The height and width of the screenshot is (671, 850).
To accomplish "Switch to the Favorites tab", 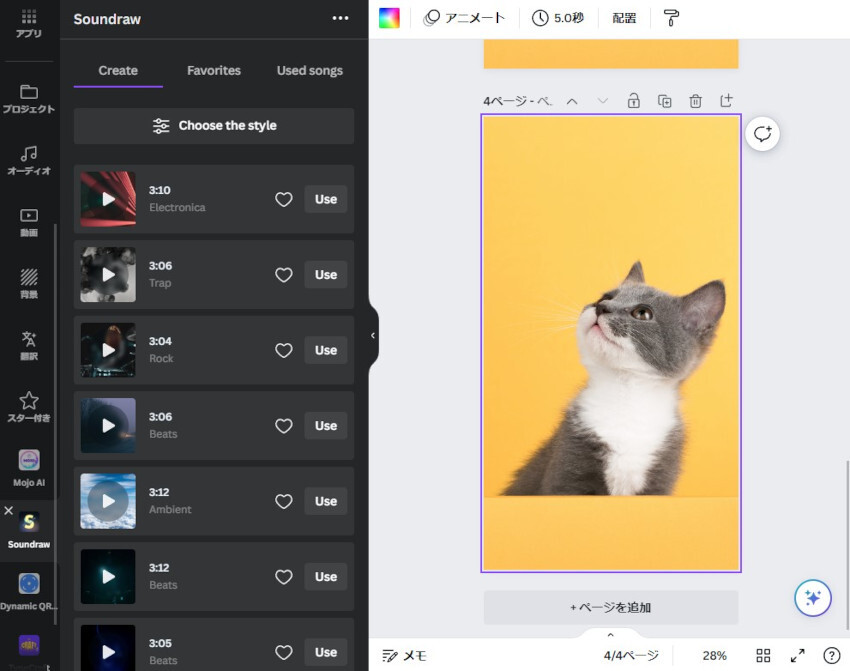I will 214,71.
